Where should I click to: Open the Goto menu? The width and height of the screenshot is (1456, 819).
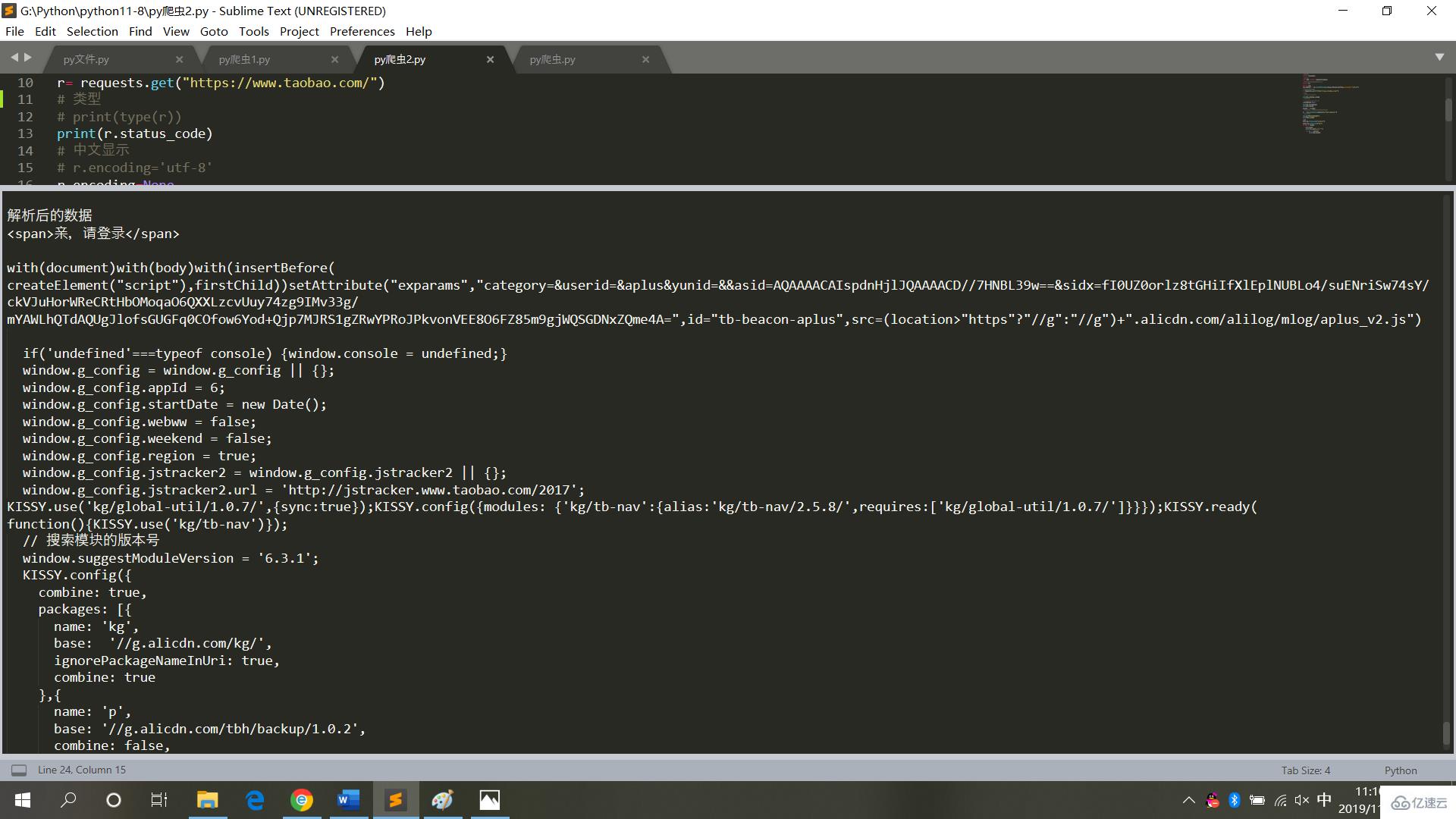(214, 31)
